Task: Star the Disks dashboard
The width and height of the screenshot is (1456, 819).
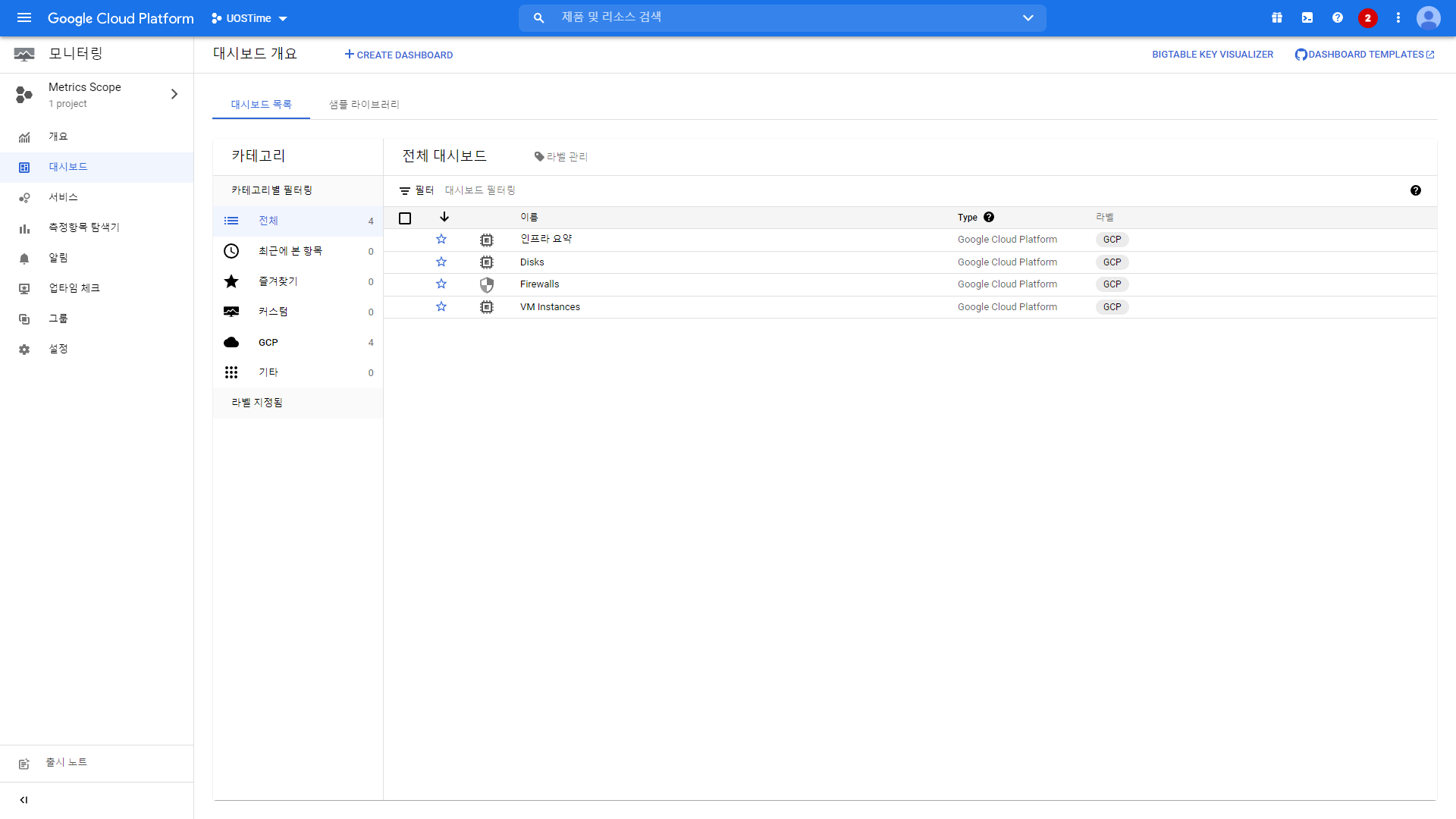Action: pos(441,262)
